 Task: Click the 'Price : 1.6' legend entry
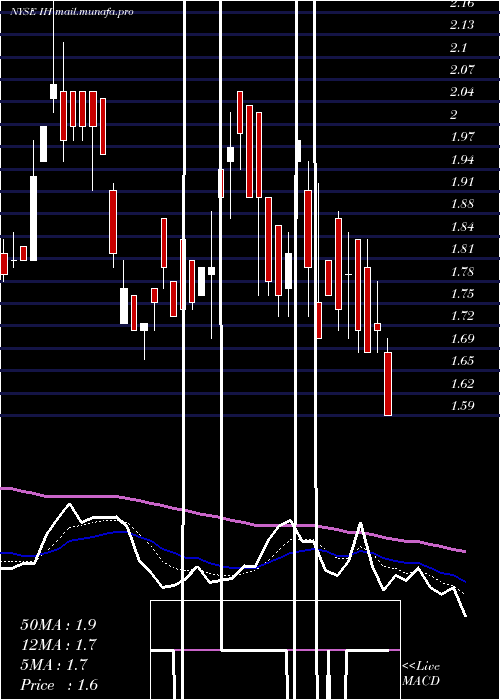click(59, 685)
